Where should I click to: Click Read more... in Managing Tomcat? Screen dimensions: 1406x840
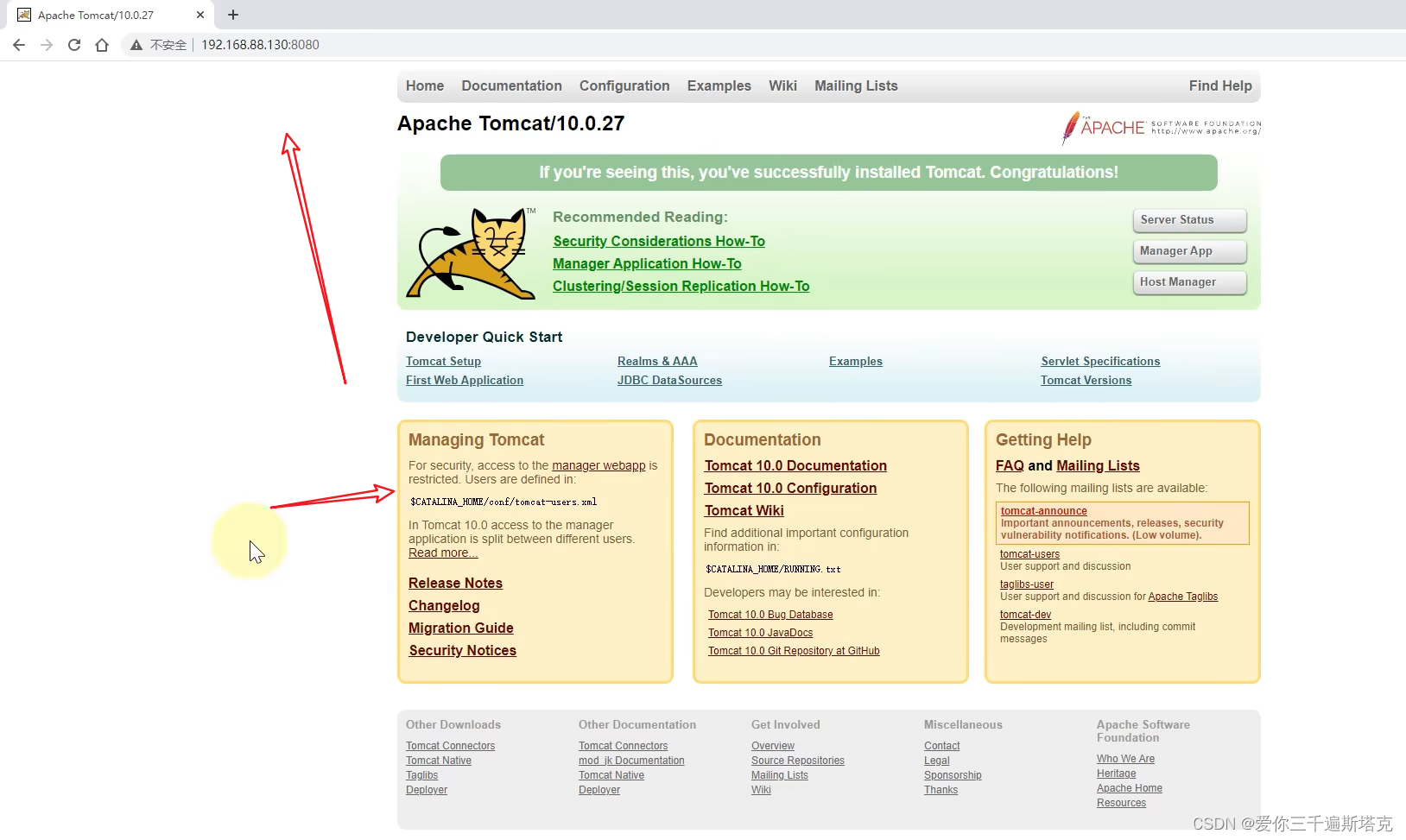coord(443,553)
